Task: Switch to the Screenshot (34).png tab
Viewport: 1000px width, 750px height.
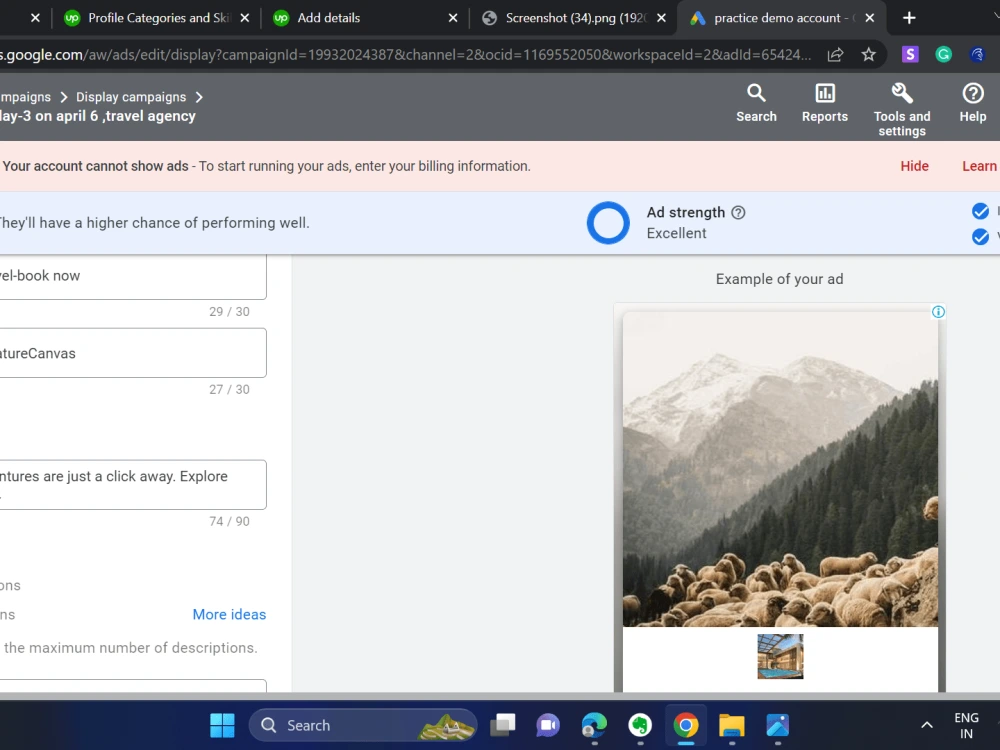Action: (573, 18)
